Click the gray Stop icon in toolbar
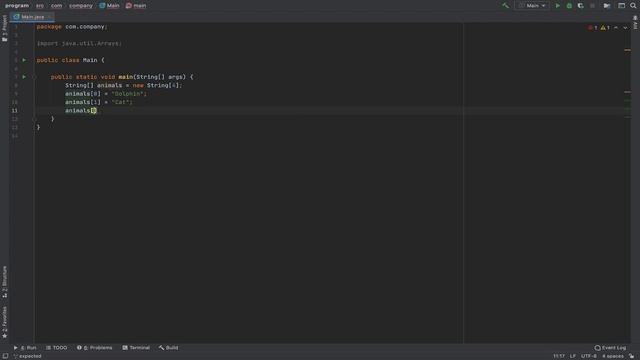640x360 pixels. click(x=592, y=6)
